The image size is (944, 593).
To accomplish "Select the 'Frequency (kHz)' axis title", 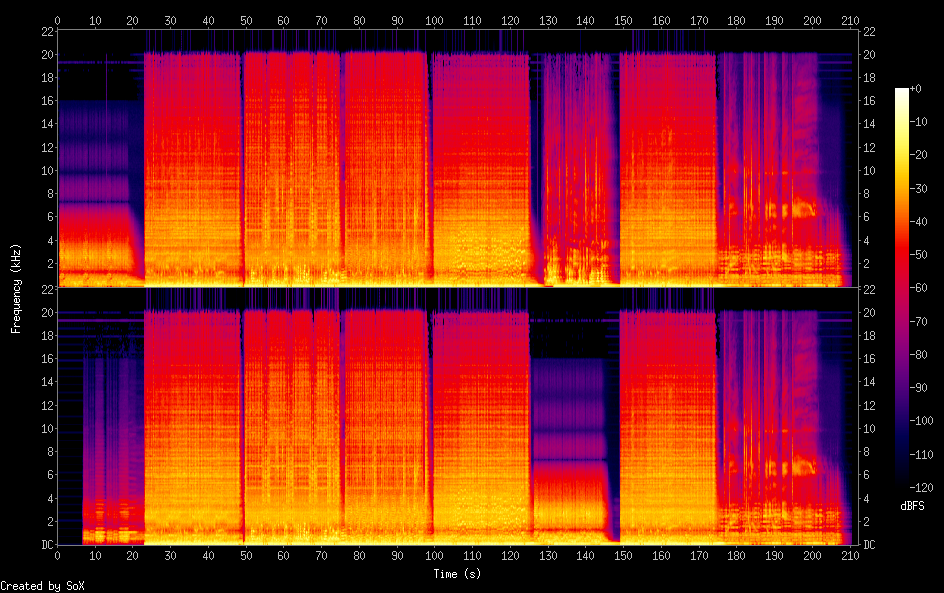I will coord(16,288).
